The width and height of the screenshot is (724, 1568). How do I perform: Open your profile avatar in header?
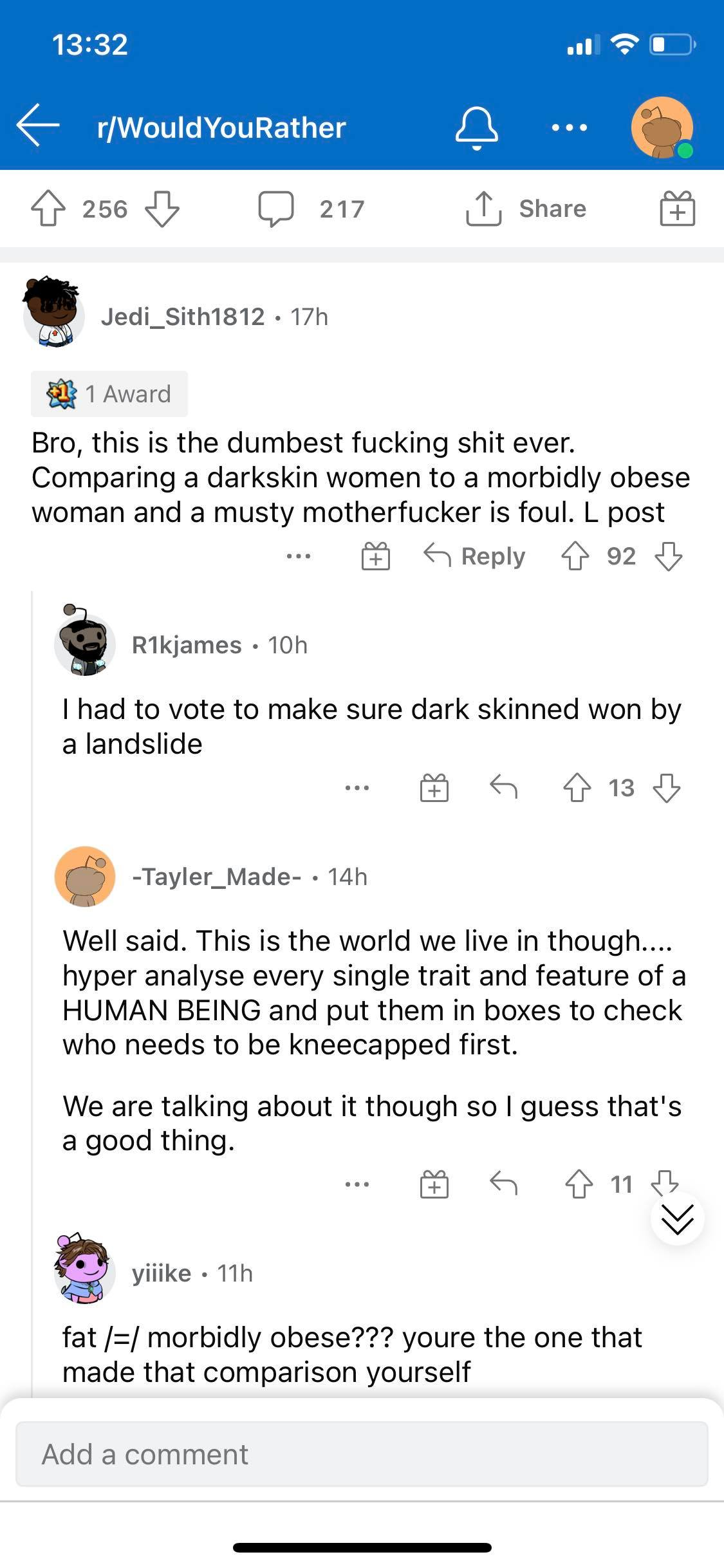[x=662, y=127]
